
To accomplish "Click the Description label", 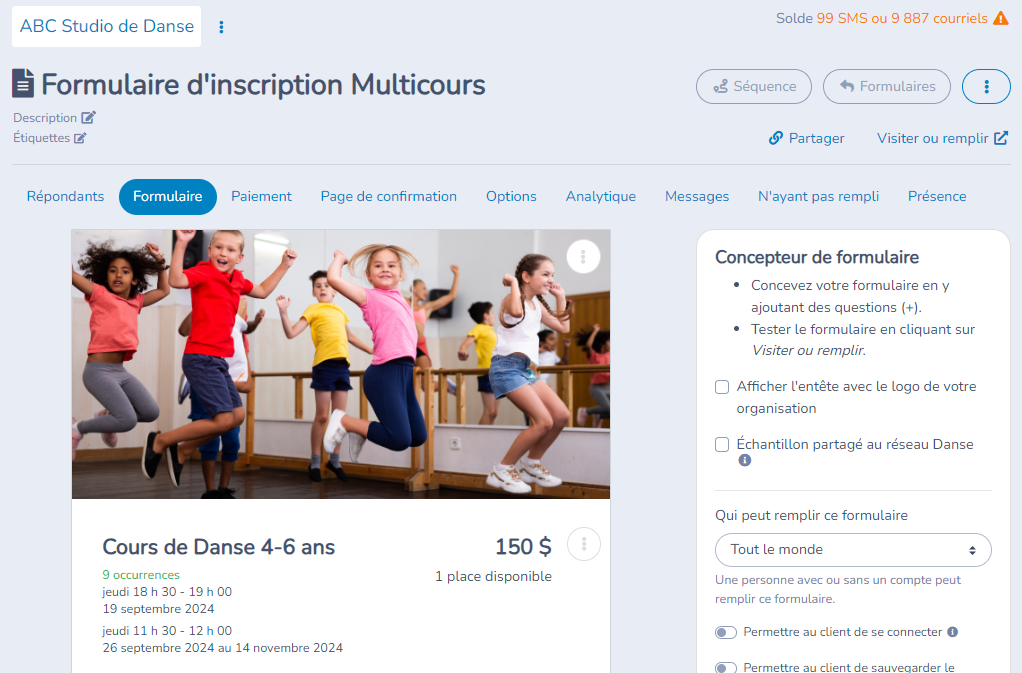I will 45,118.
